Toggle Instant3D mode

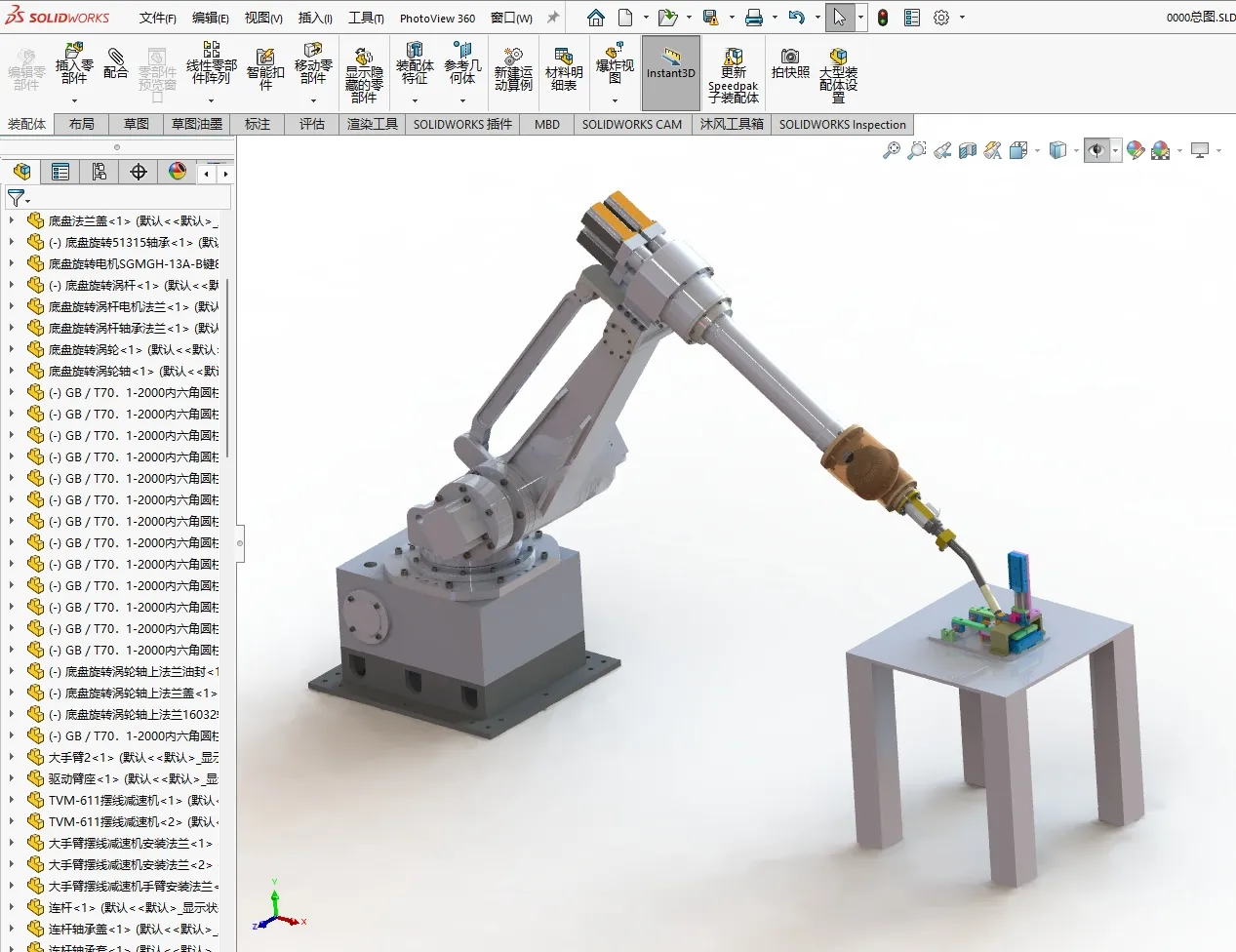[x=671, y=72]
